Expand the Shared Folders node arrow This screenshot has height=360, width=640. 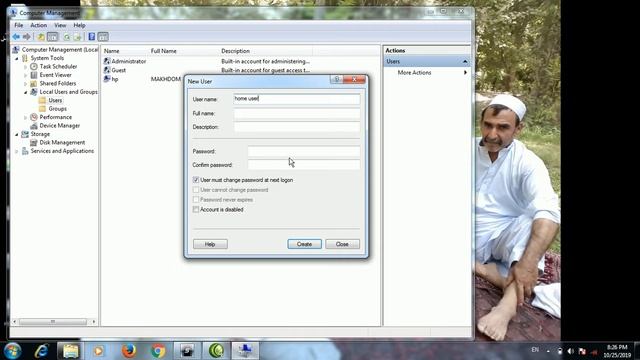point(26,84)
